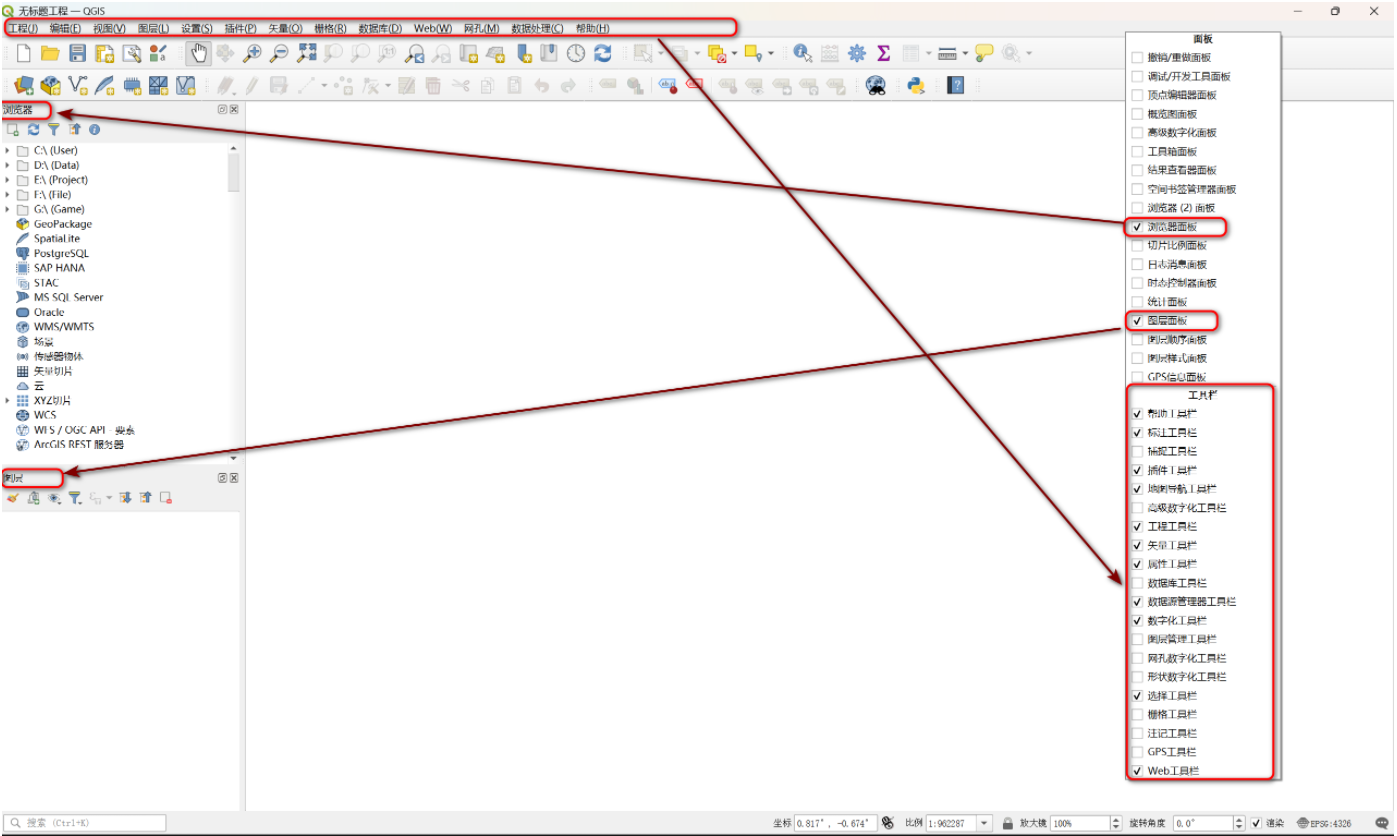Click the Browser panel info icon
The width and height of the screenshot is (1397, 836).
tap(95, 130)
